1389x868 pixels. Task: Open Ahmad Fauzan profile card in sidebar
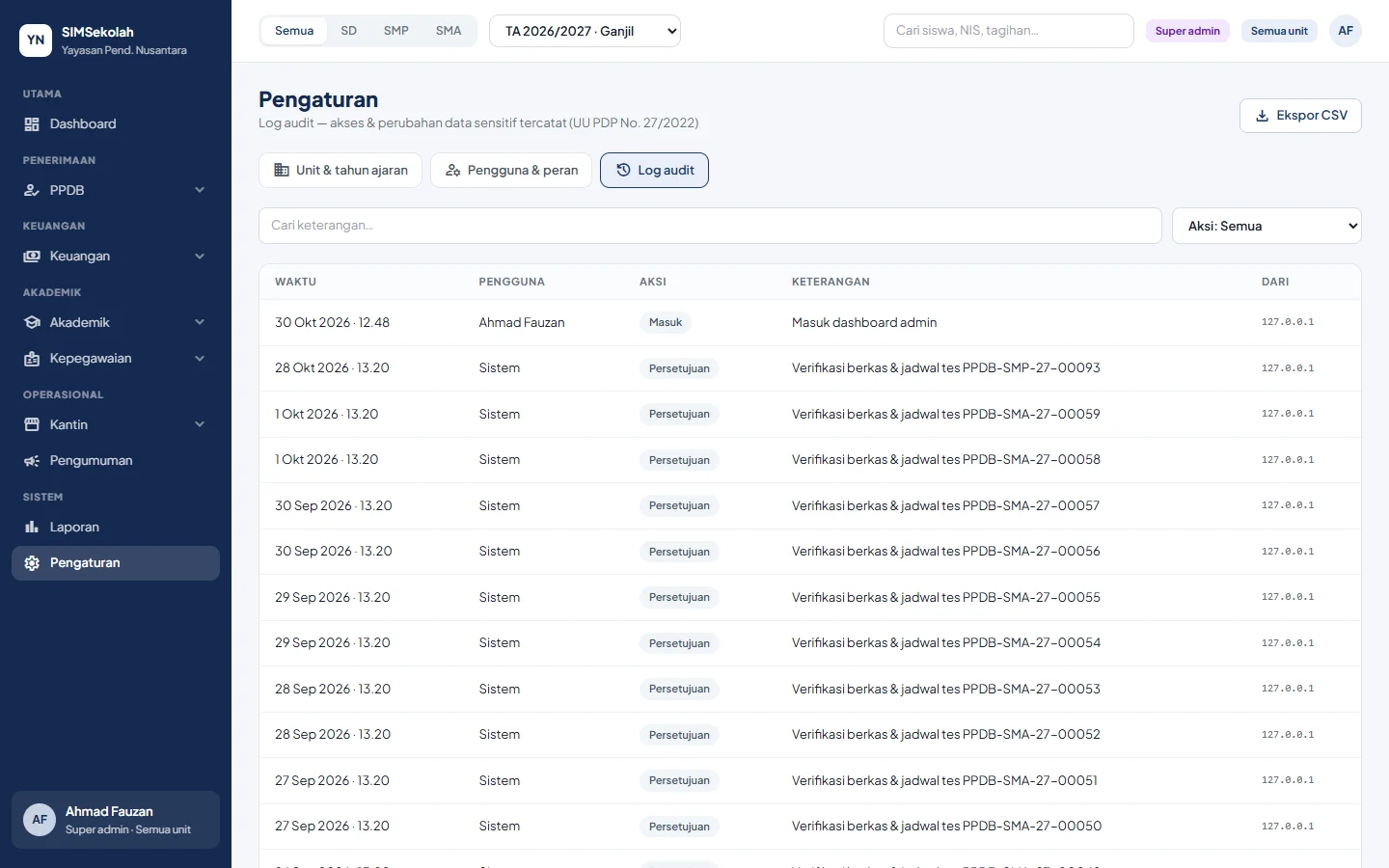[116, 820]
